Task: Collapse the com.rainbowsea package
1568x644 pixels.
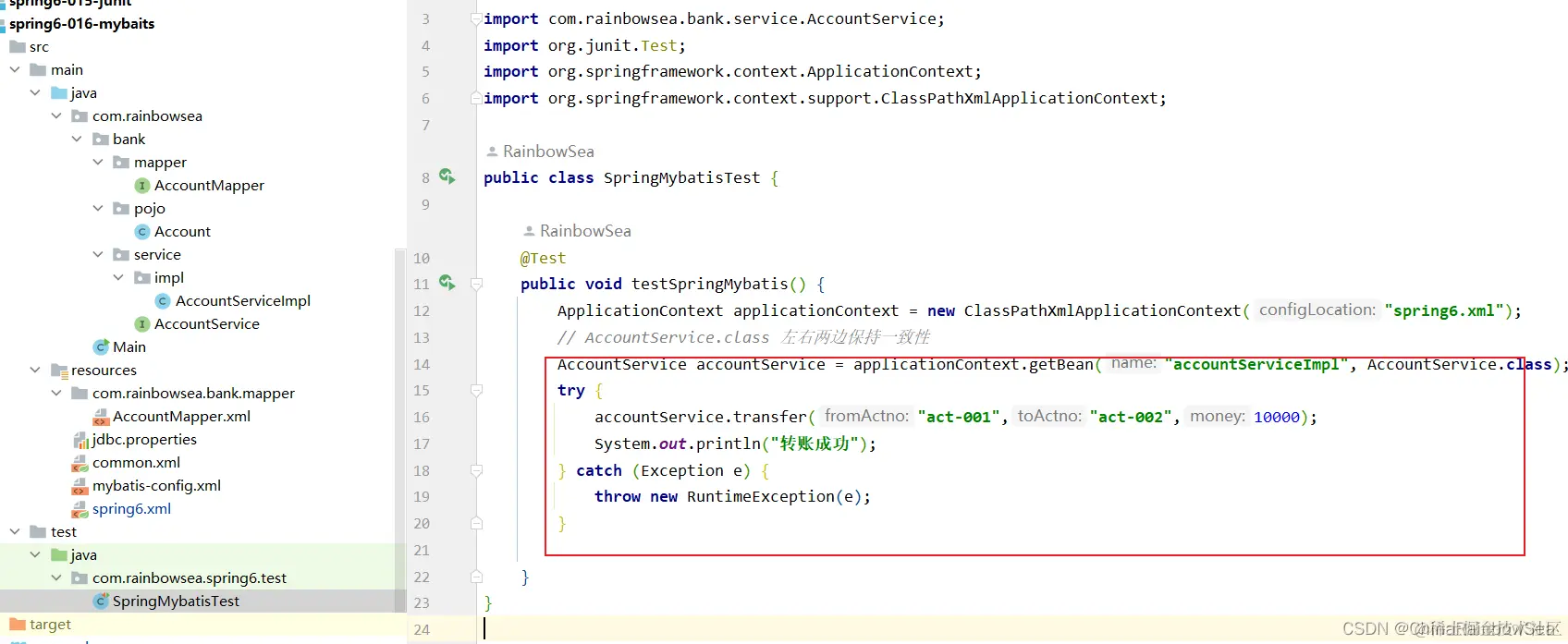Action: (56, 116)
